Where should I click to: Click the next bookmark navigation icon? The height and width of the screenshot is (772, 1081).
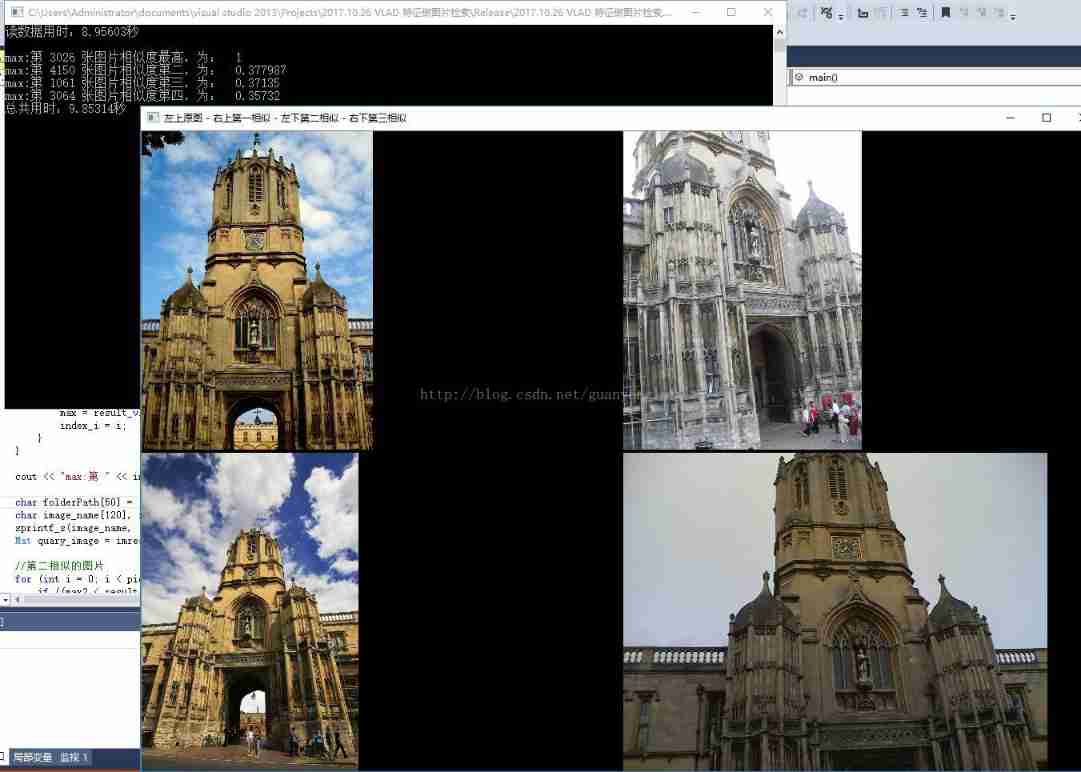point(981,14)
